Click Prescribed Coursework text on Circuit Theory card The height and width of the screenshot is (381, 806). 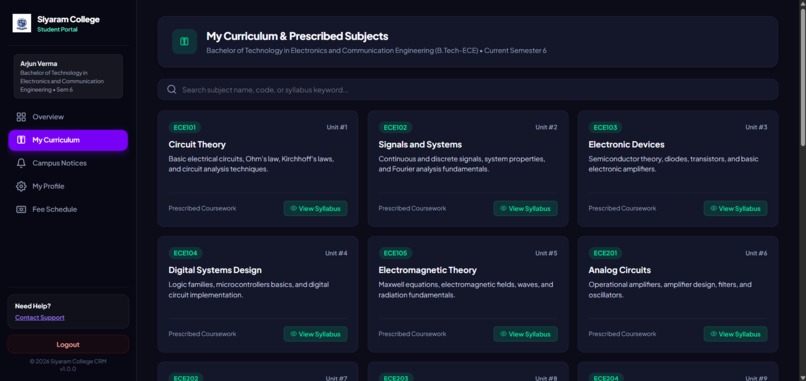coord(202,208)
